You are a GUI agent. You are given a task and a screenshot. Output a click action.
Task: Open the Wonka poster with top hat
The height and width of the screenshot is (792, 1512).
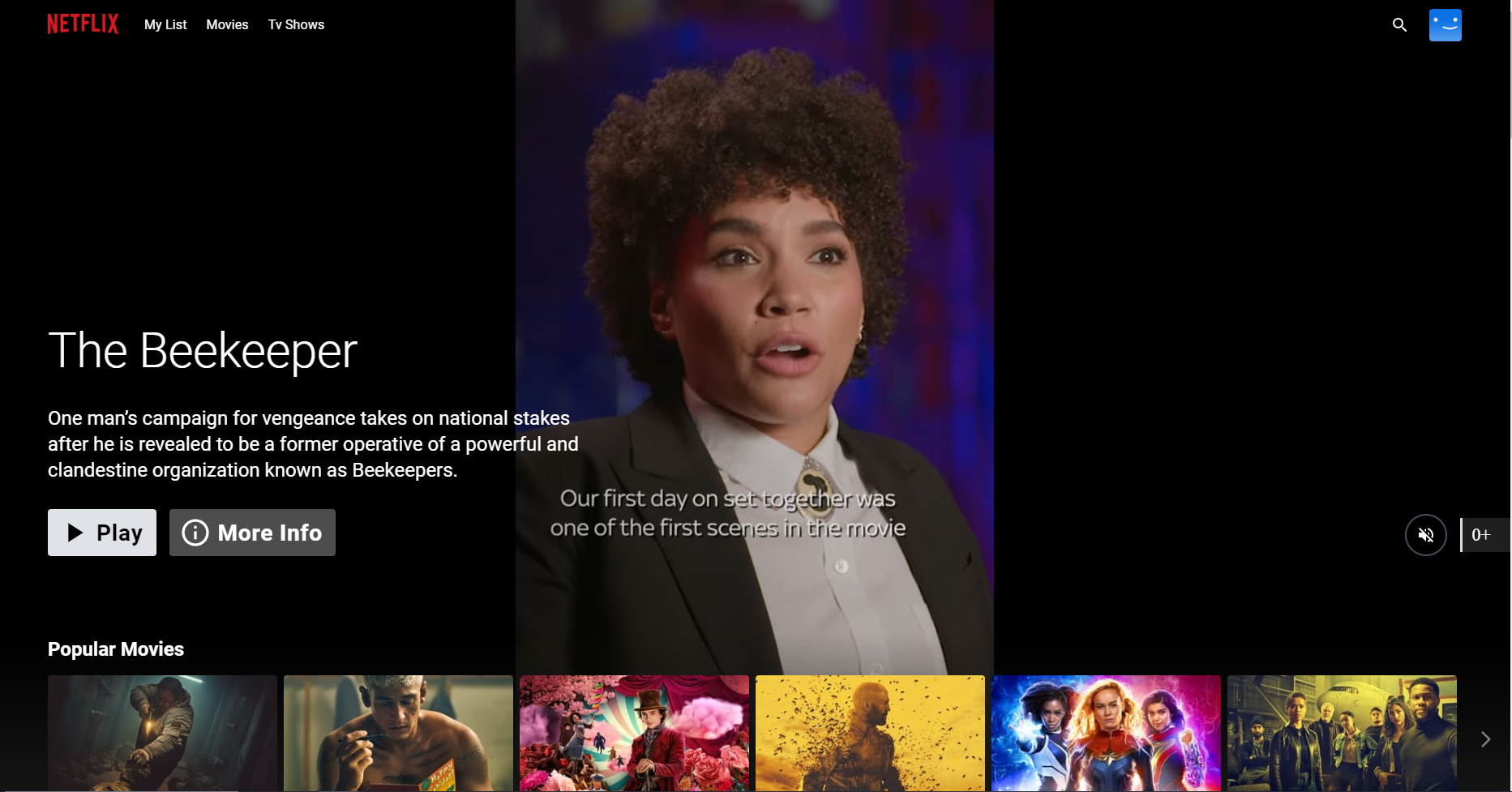pyautogui.click(x=634, y=733)
